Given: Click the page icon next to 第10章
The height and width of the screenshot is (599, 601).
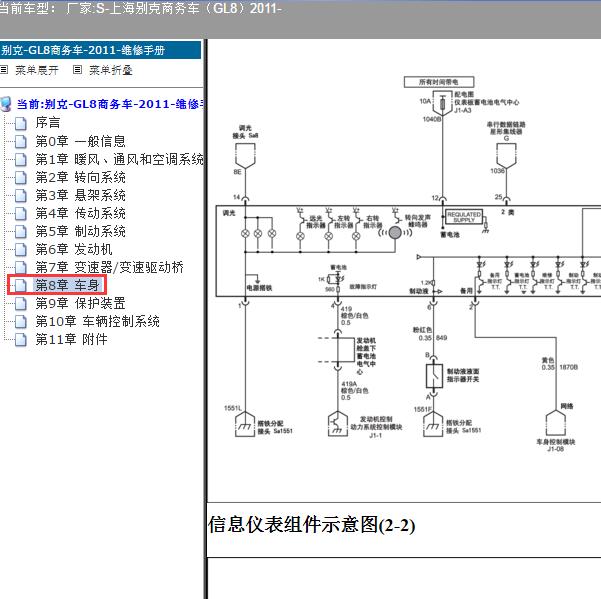Looking at the screenshot, I should click(21, 322).
